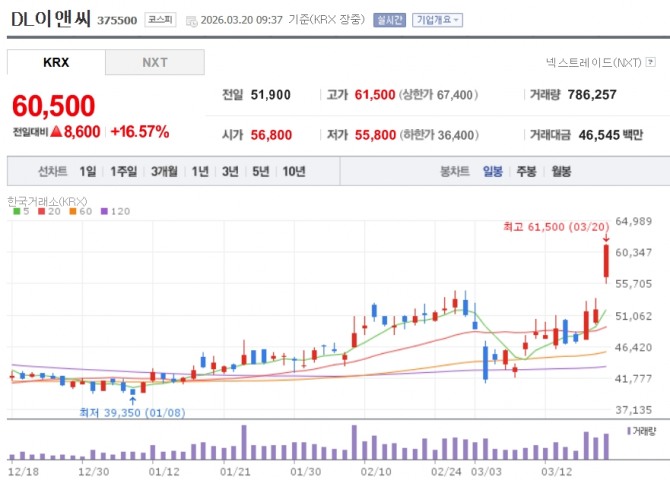The width and height of the screenshot is (670, 480).
Task: Click the help icon beside 넥스트레이드(NXT)
Action: (x=651, y=62)
